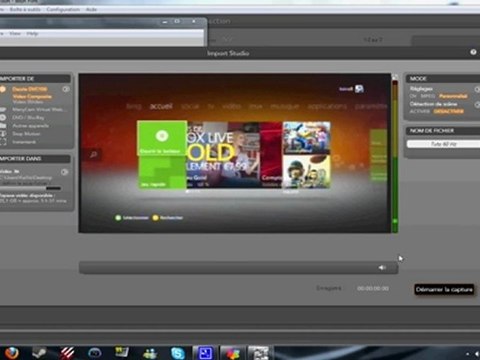Choose the ManyCam Virtual Webcam source icon
The width and height of the screenshot is (480, 360).
[x=3, y=110]
